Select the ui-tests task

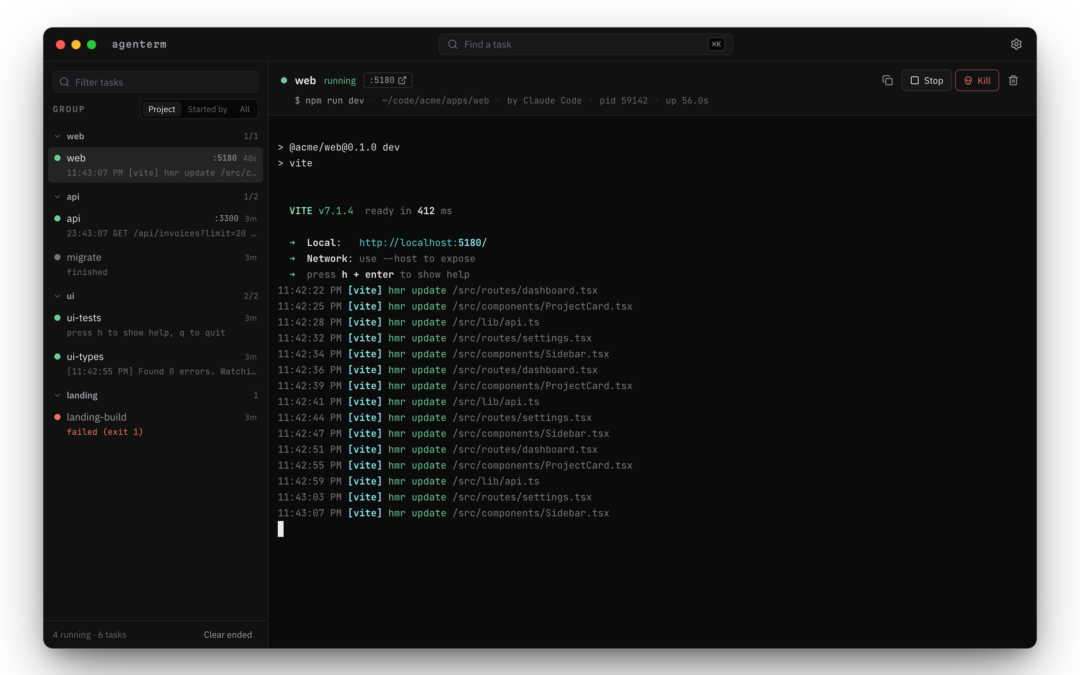pyautogui.click(x=156, y=324)
